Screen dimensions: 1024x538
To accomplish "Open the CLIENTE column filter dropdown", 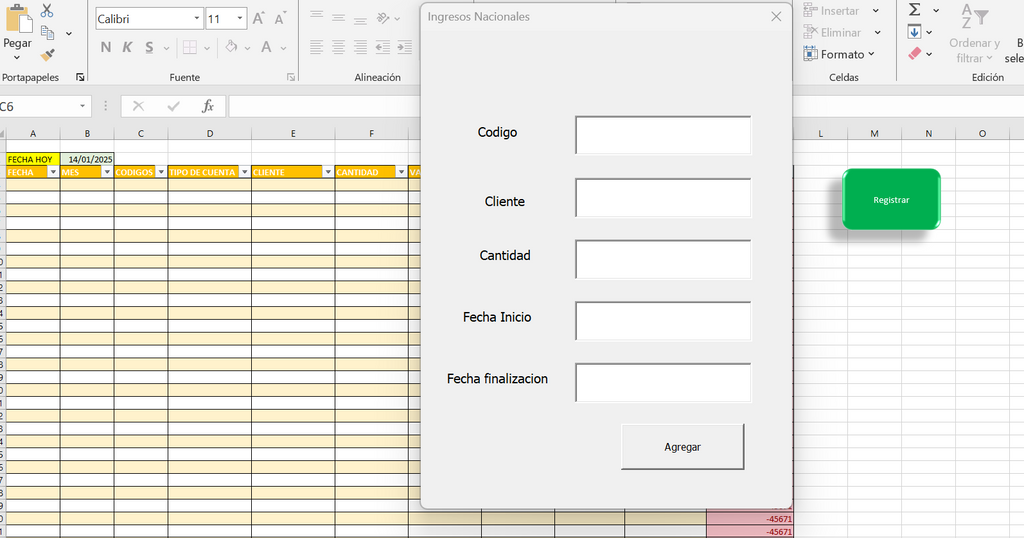I will (327, 172).
